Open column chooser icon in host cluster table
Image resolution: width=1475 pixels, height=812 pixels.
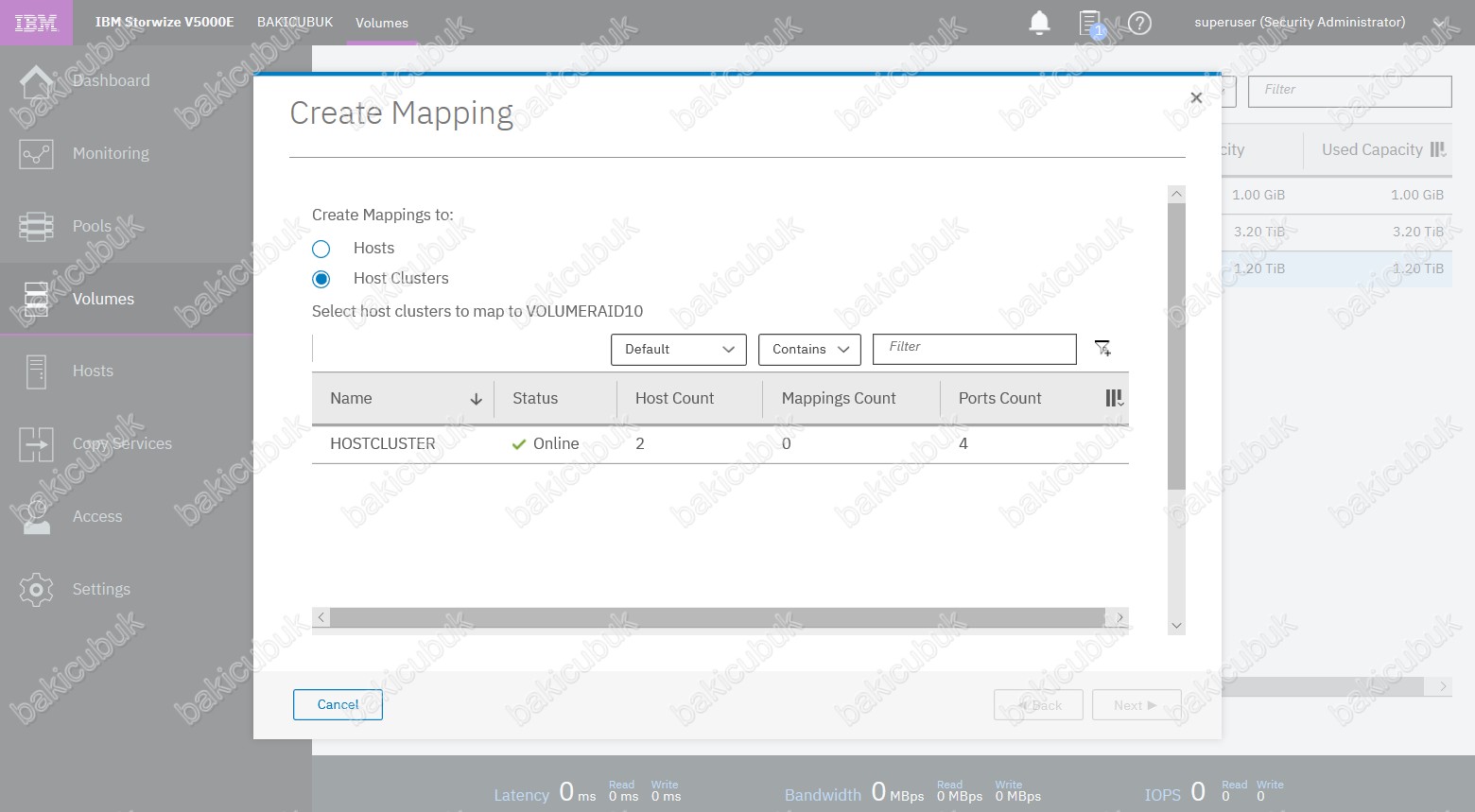1115,399
